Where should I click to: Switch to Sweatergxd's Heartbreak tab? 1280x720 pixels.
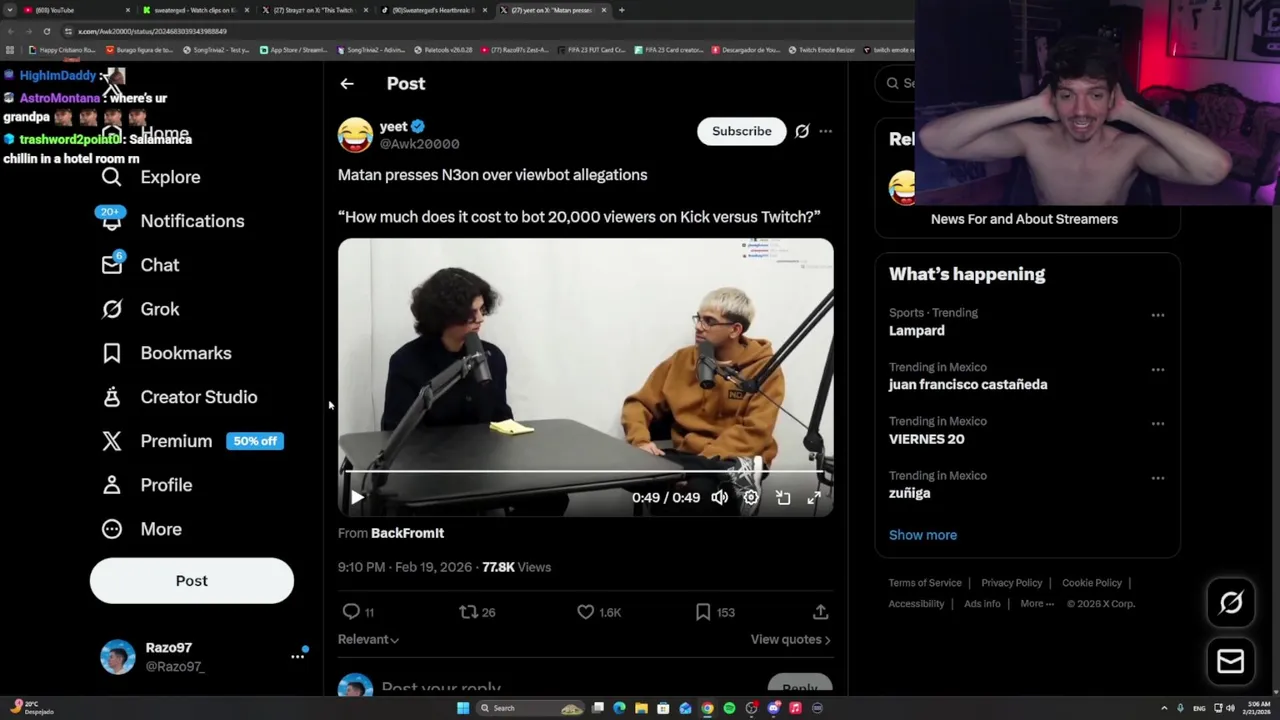tap(433, 10)
